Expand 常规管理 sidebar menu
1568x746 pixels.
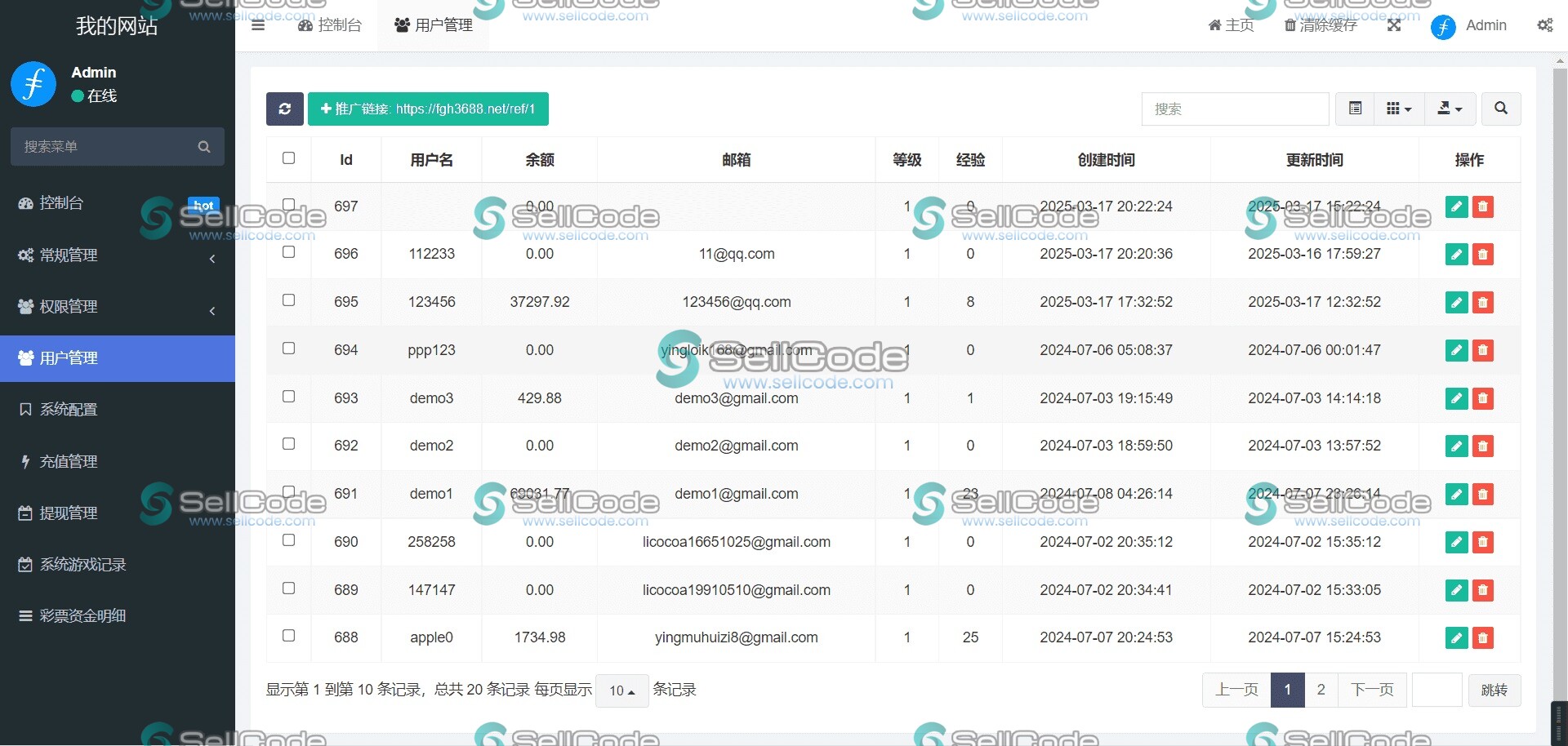(x=117, y=255)
